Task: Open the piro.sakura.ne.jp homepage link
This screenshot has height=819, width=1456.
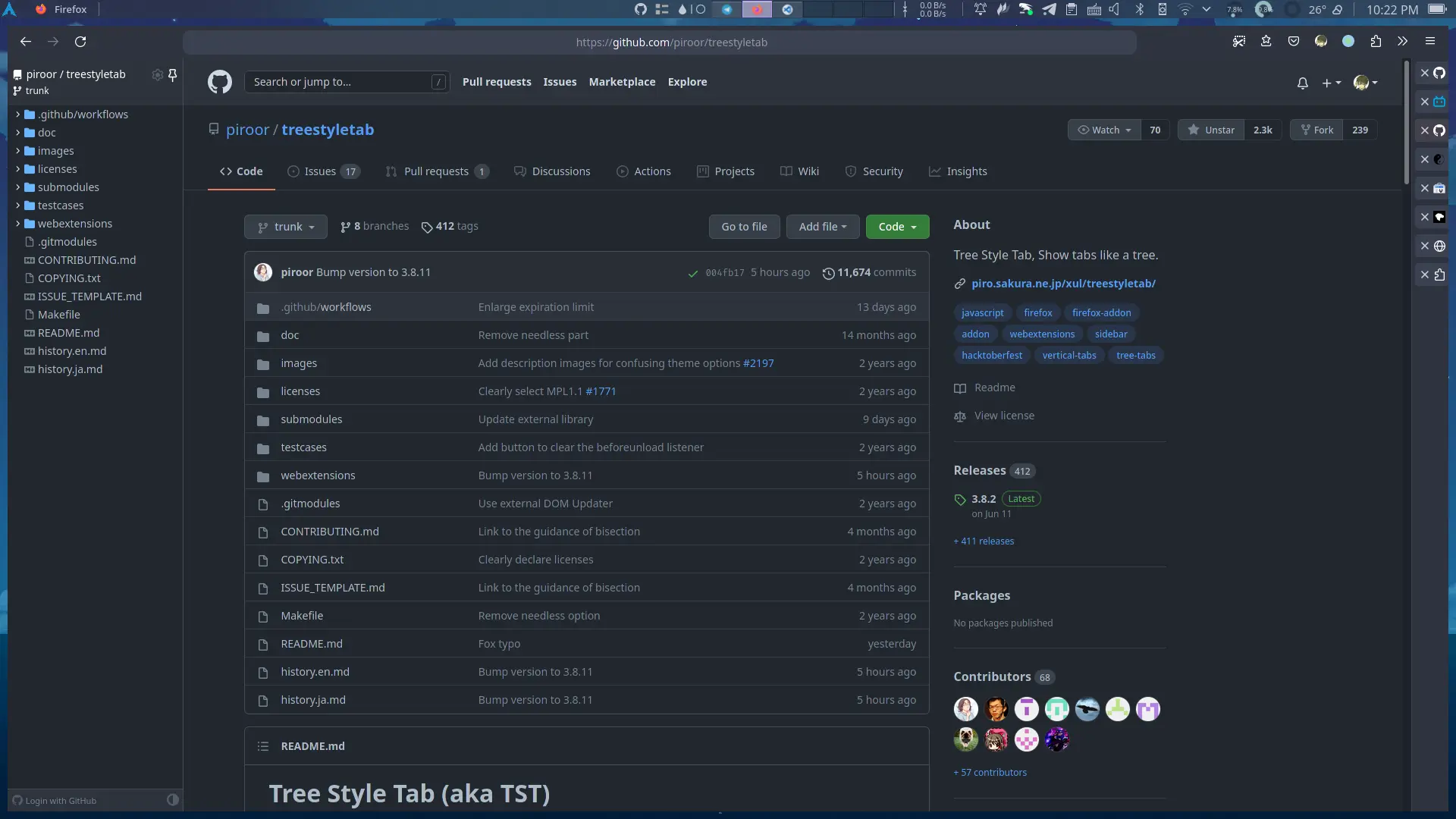Action: coord(1063,284)
